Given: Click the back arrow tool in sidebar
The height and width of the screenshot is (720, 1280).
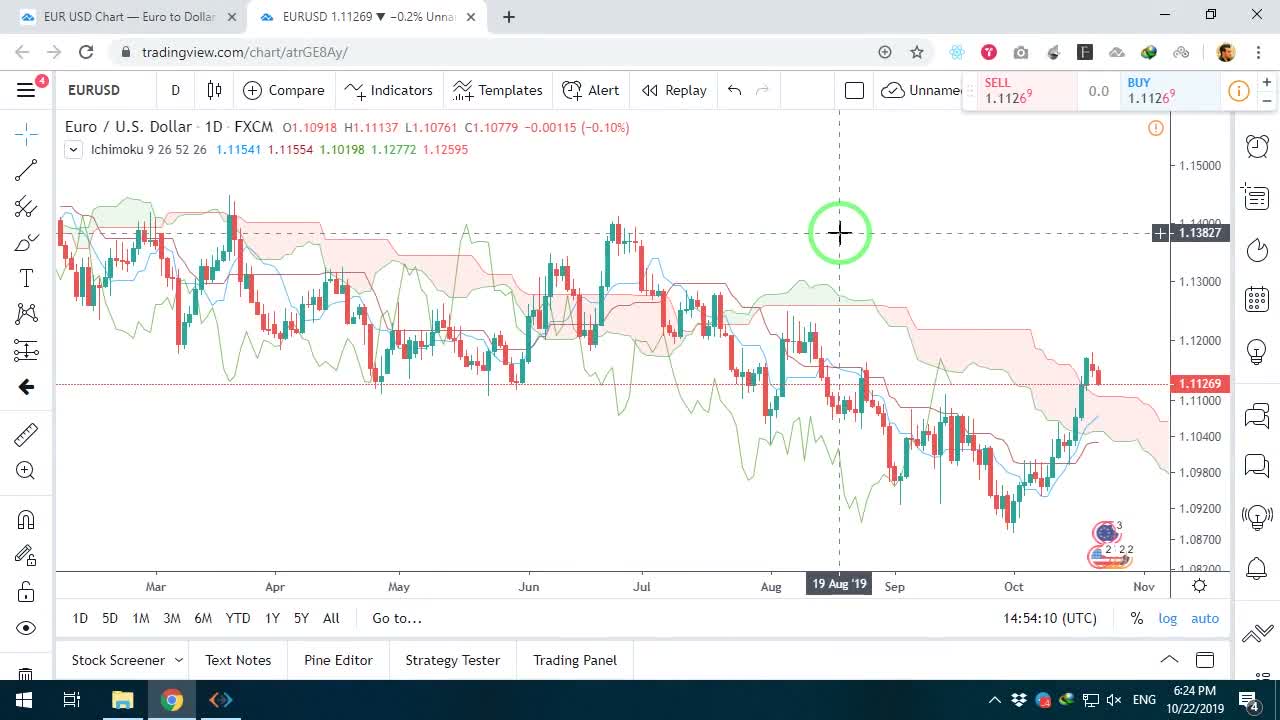Looking at the screenshot, I should (26, 387).
